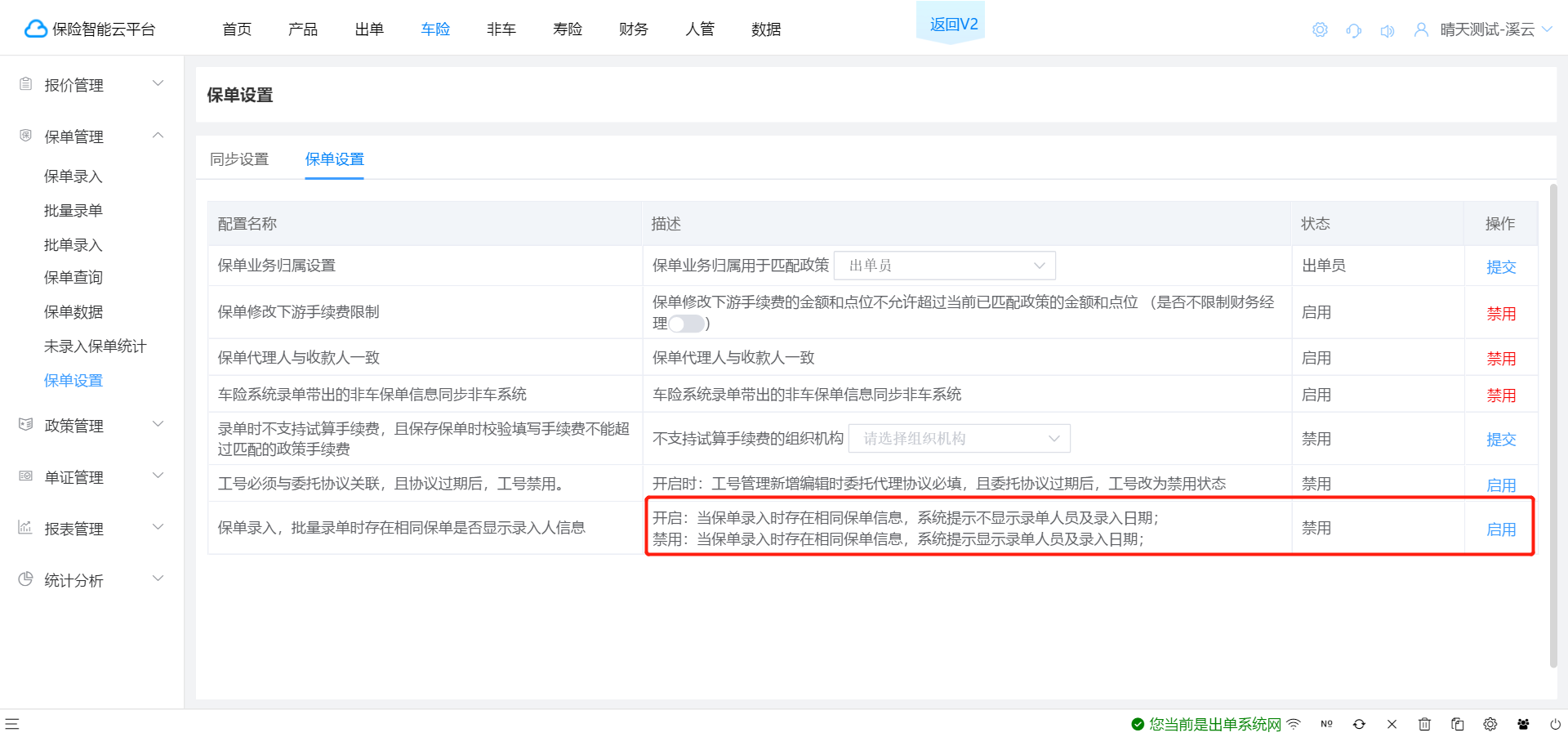Click 提交 for 保单业务归属设置 row

[x=1501, y=267]
